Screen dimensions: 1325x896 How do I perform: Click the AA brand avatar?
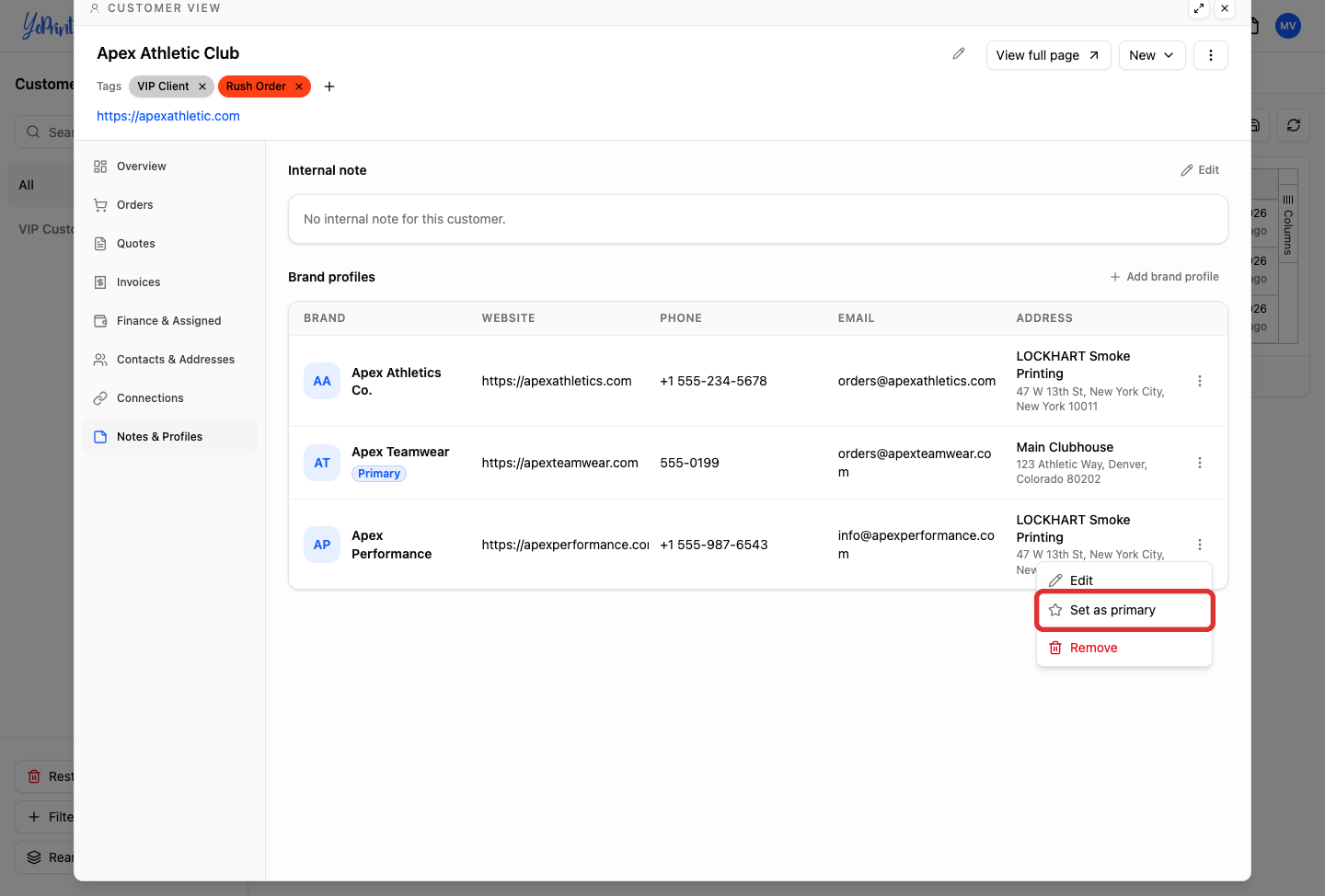point(322,381)
